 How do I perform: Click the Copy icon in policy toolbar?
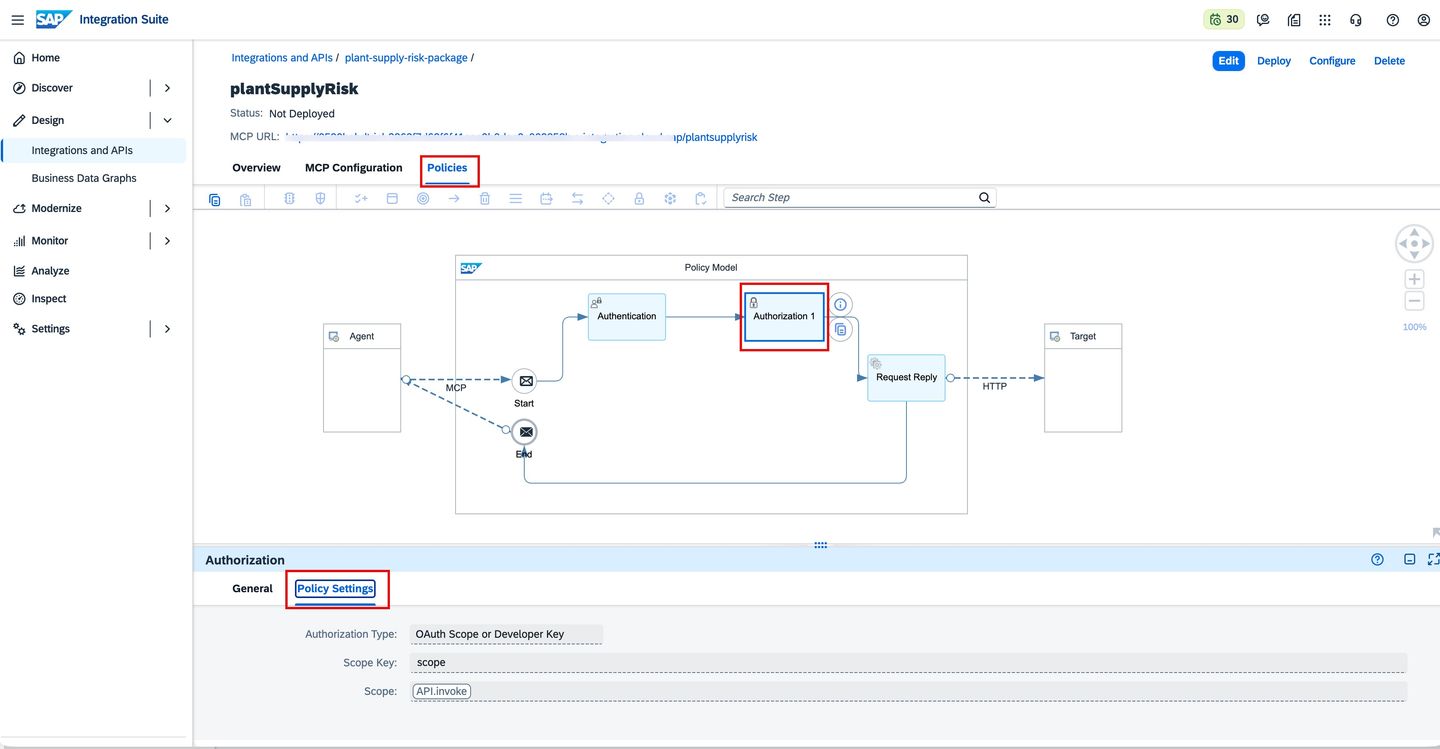pyautogui.click(x=215, y=199)
